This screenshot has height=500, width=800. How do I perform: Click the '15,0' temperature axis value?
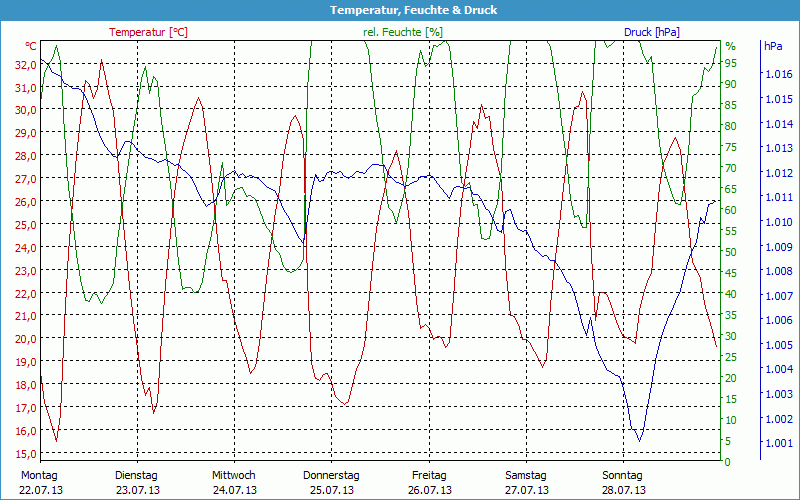[x=26, y=453]
